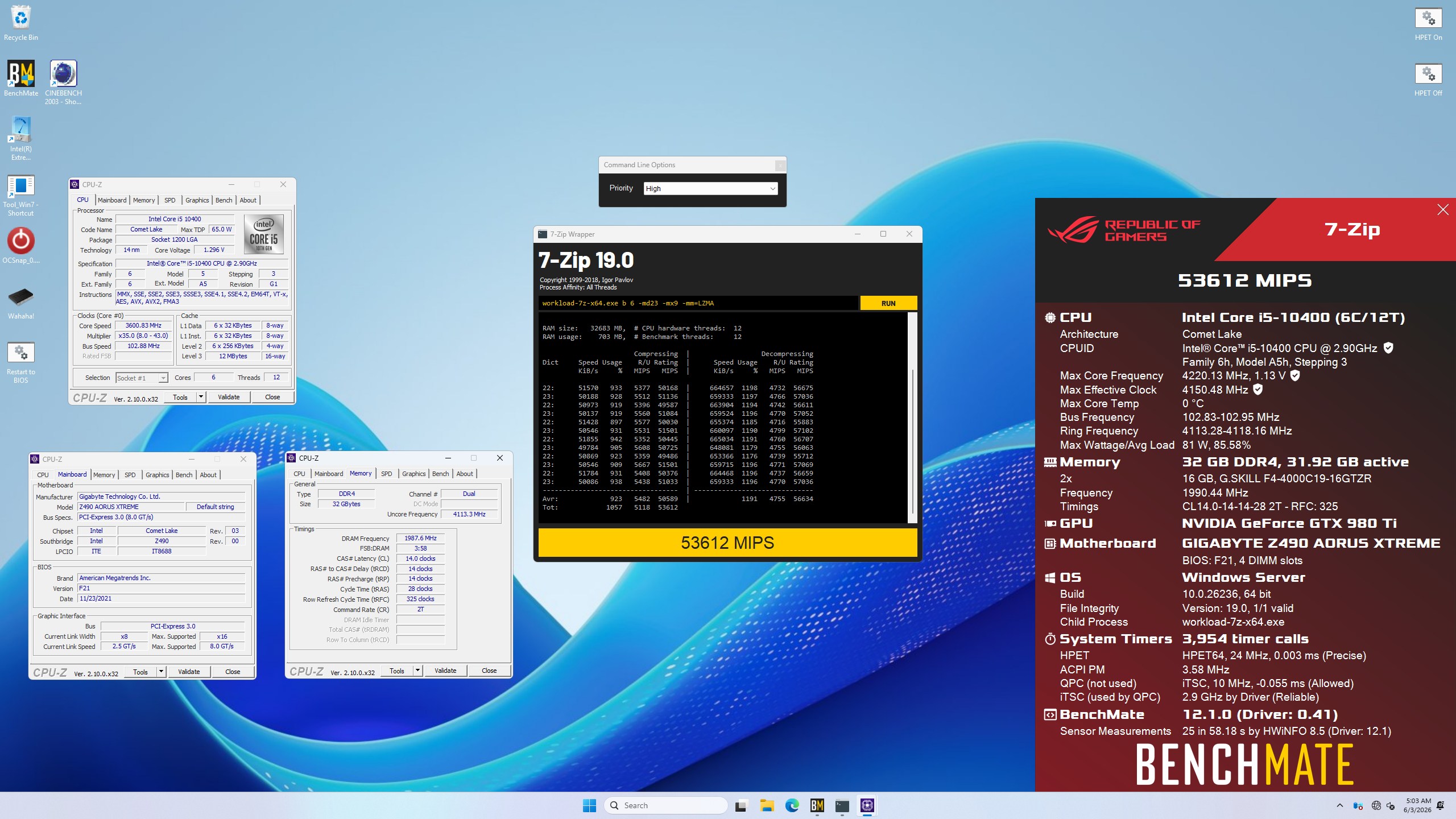Image resolution: width=1456 pixels, height=819 pixels.
Task: Open File Explorer from the taskbar
Action: click(767, 805)
